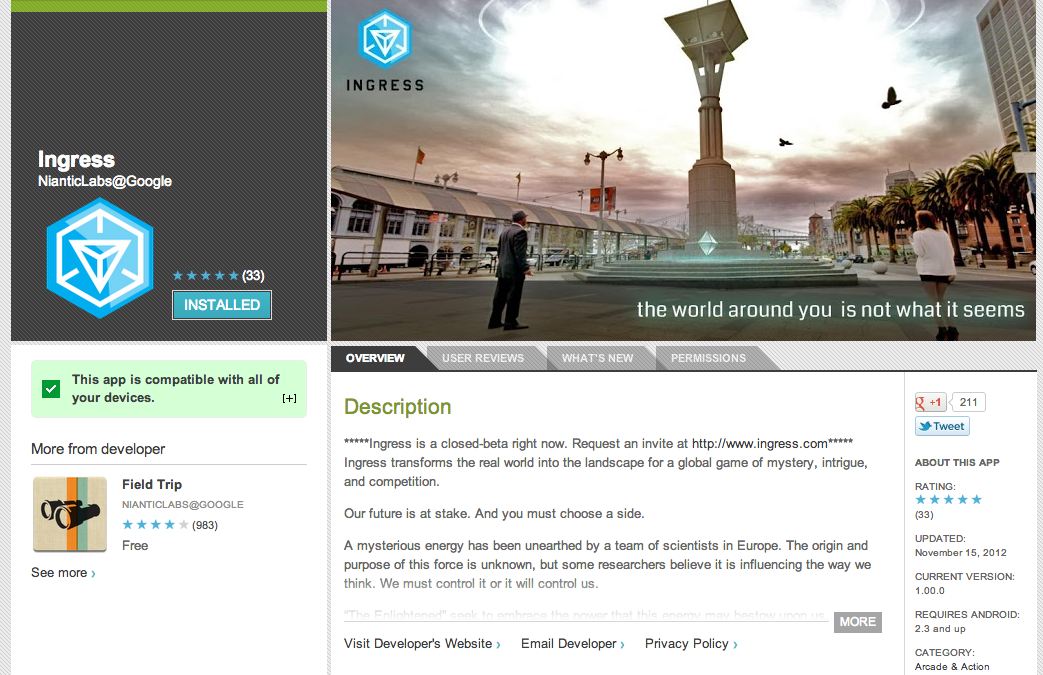Viewport: 1043px width, 675px height.
Task: Click NIANTICLABS@GOOGLE under Field Trip
Action: click(183, 505)
